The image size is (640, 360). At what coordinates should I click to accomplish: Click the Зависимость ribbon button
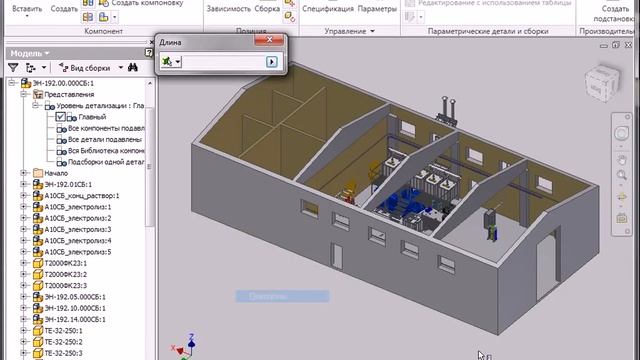[x=228, y=9]
